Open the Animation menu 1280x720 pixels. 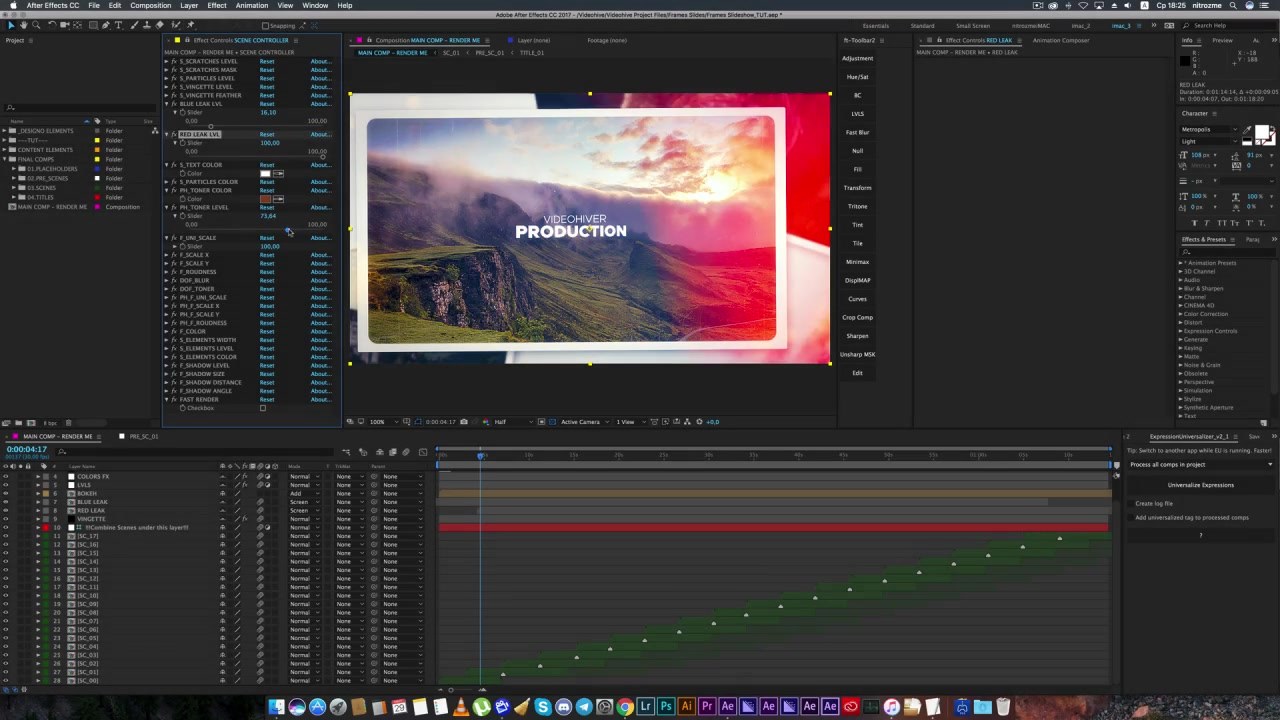tap(252, 5)
